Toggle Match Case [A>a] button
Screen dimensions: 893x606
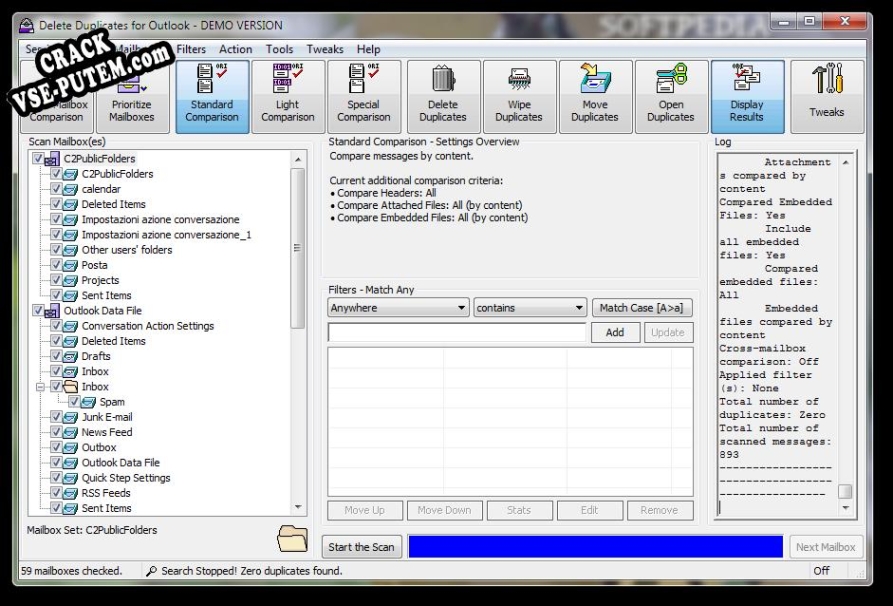(642, 308)
